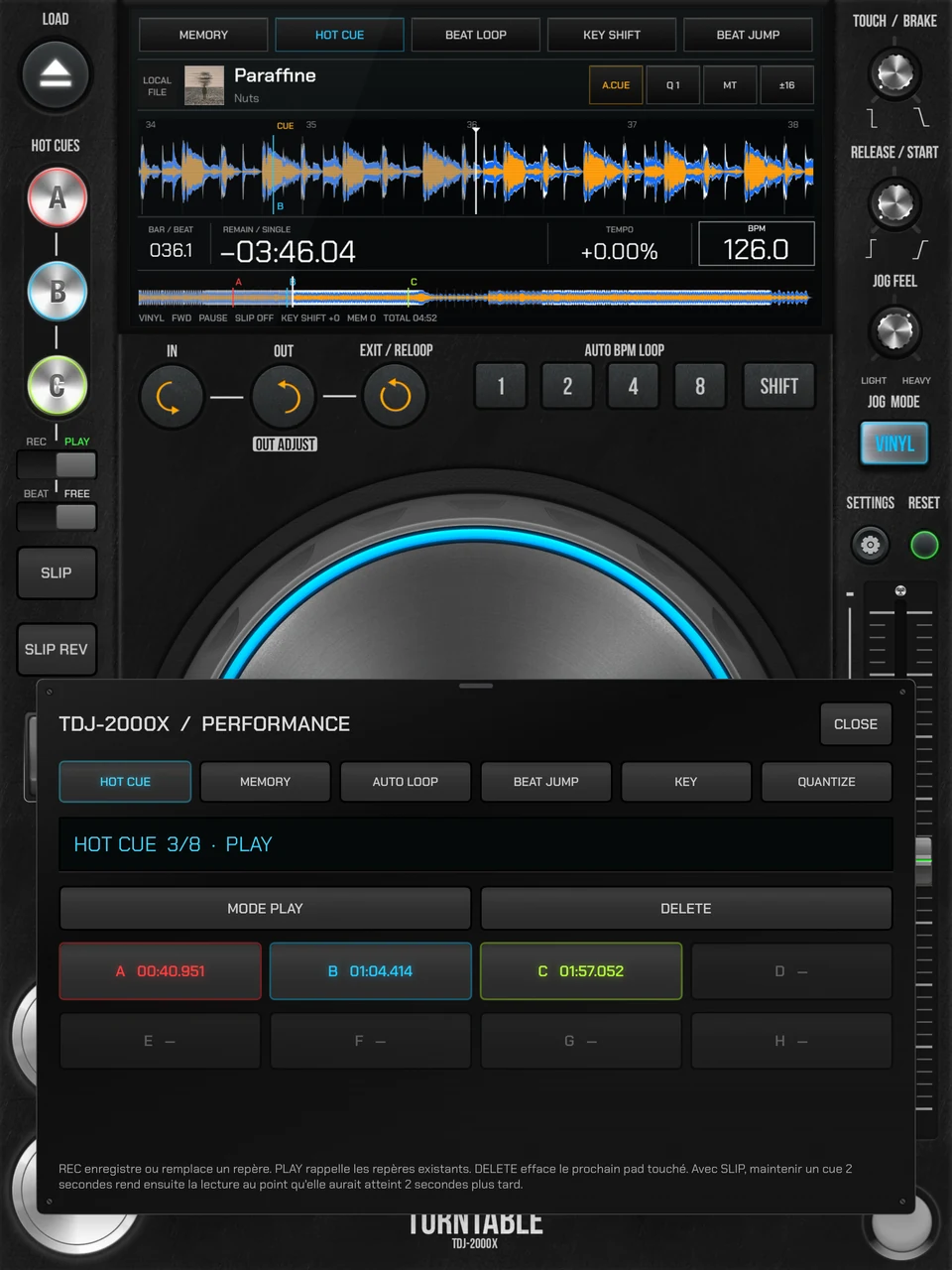Screen dimensions: 952x1270
Task: Click the main scrolling waveform display
Action: click(476, 171)
